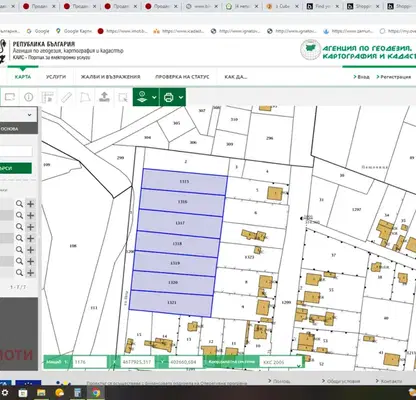The image size is (416, 400).
Task: Select highlighted parcel 1317 on map
Action: point(180,223)
